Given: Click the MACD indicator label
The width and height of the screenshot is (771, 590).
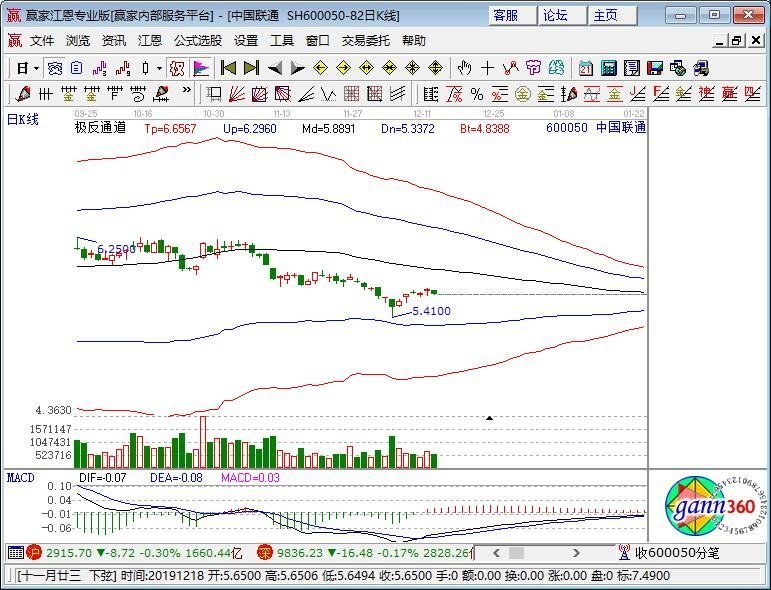Looking at the screenshot, I should click(21, 478).
